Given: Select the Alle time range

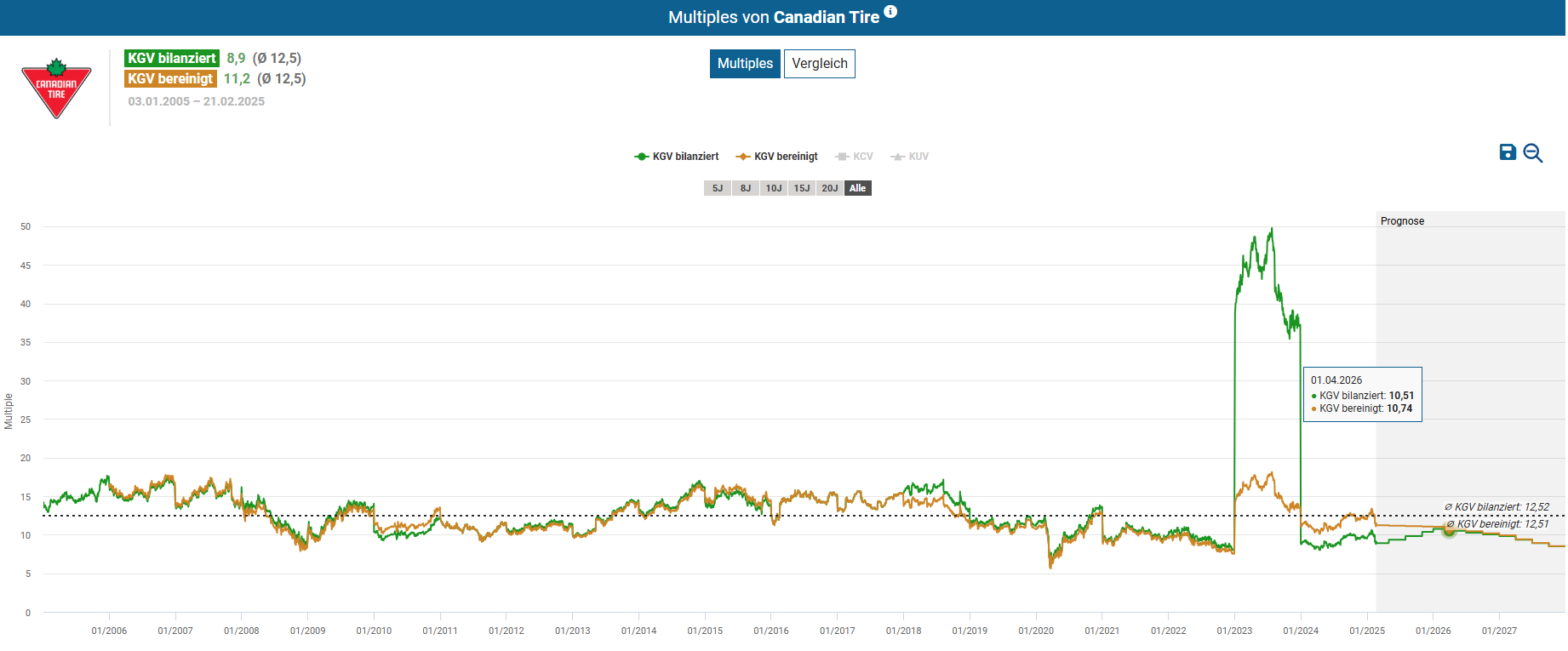Looking at the screenshot, I should 858,188.
